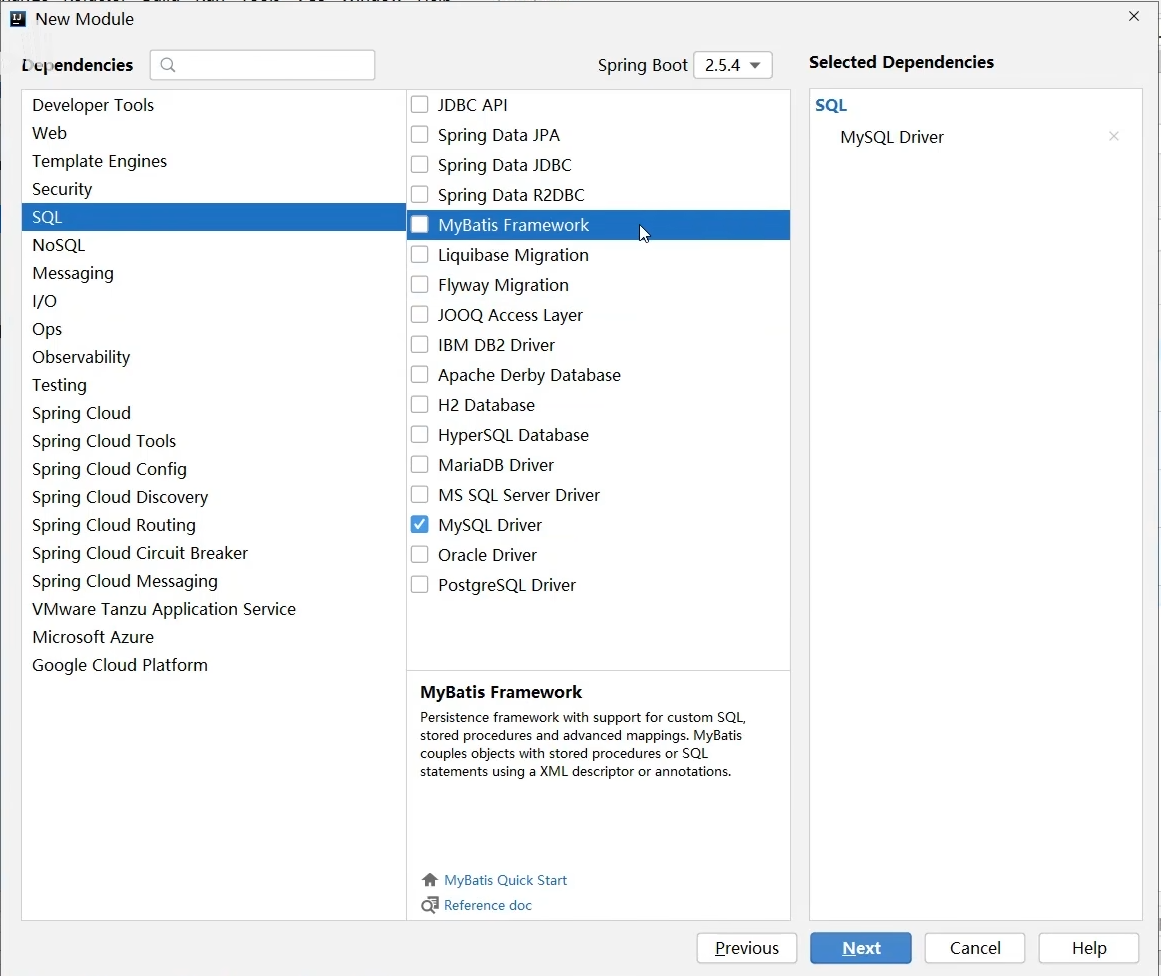Tick the Oracle Driver checkbox
The height and width of the screenshot is (976, 1161).
(420, 555)
